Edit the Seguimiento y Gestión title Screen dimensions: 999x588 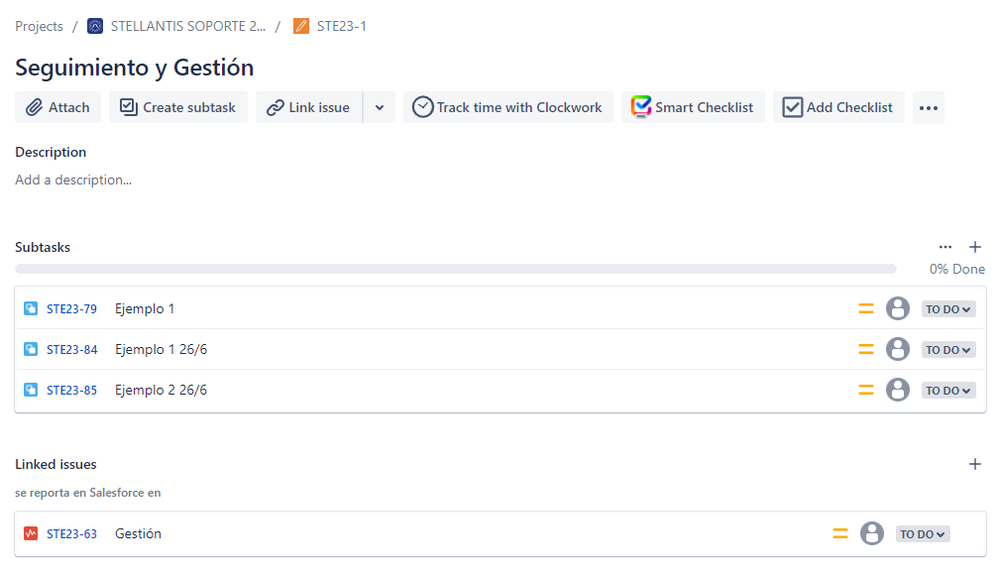[x=134, y=68]
